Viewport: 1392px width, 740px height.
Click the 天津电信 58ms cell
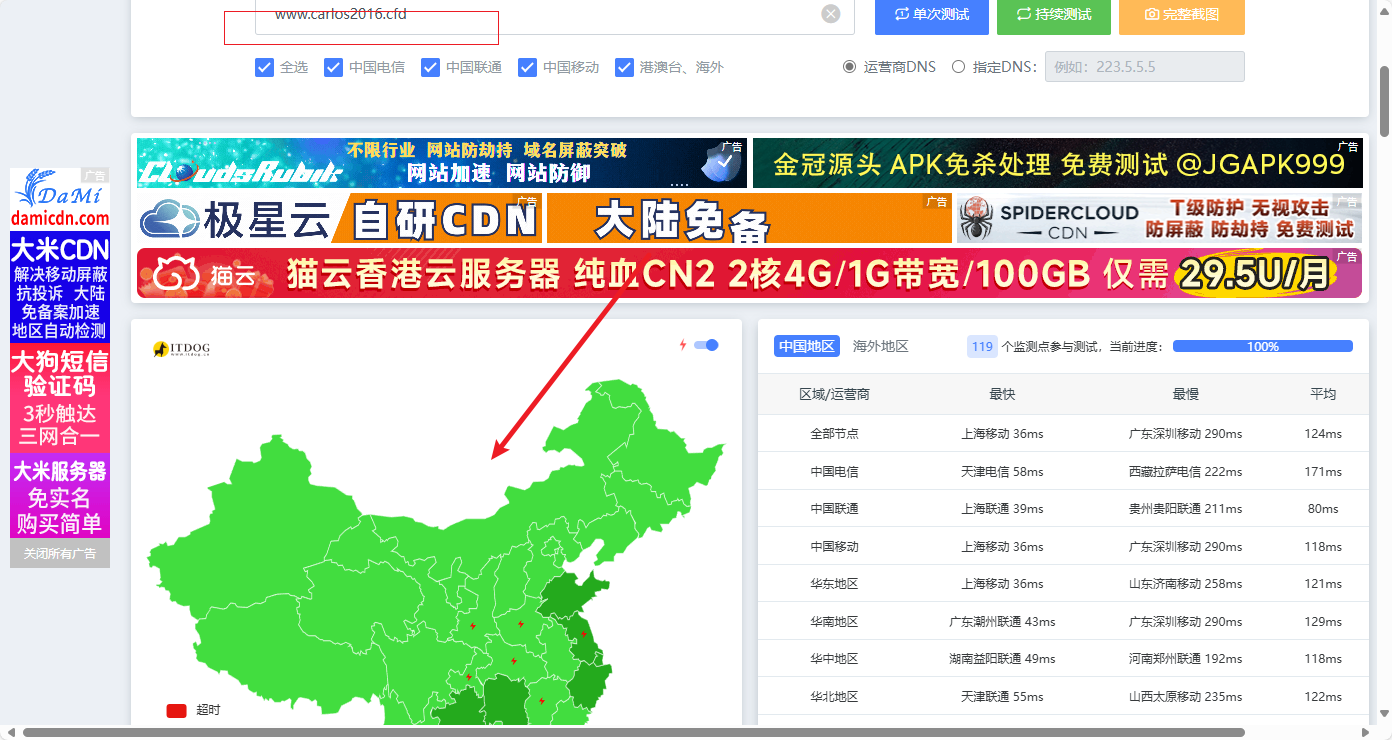click(1002, 471)
